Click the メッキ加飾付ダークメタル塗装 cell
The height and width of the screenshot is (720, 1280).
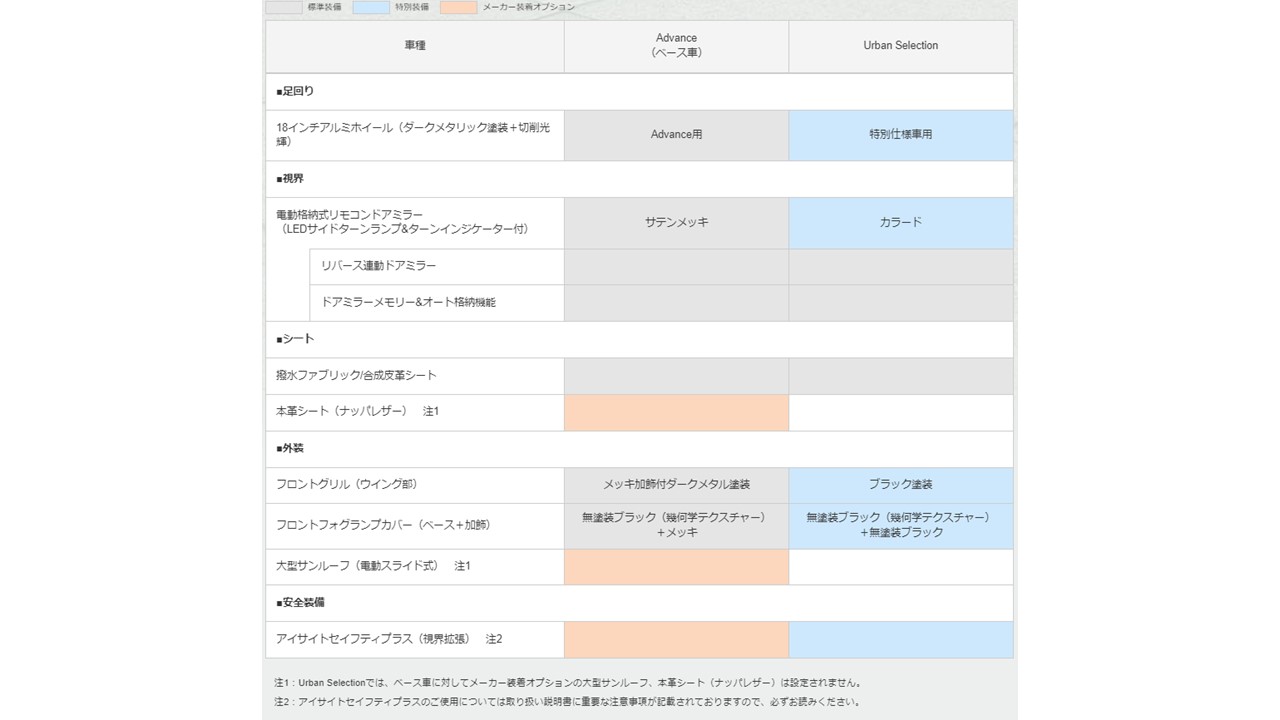tap(676, 485)
